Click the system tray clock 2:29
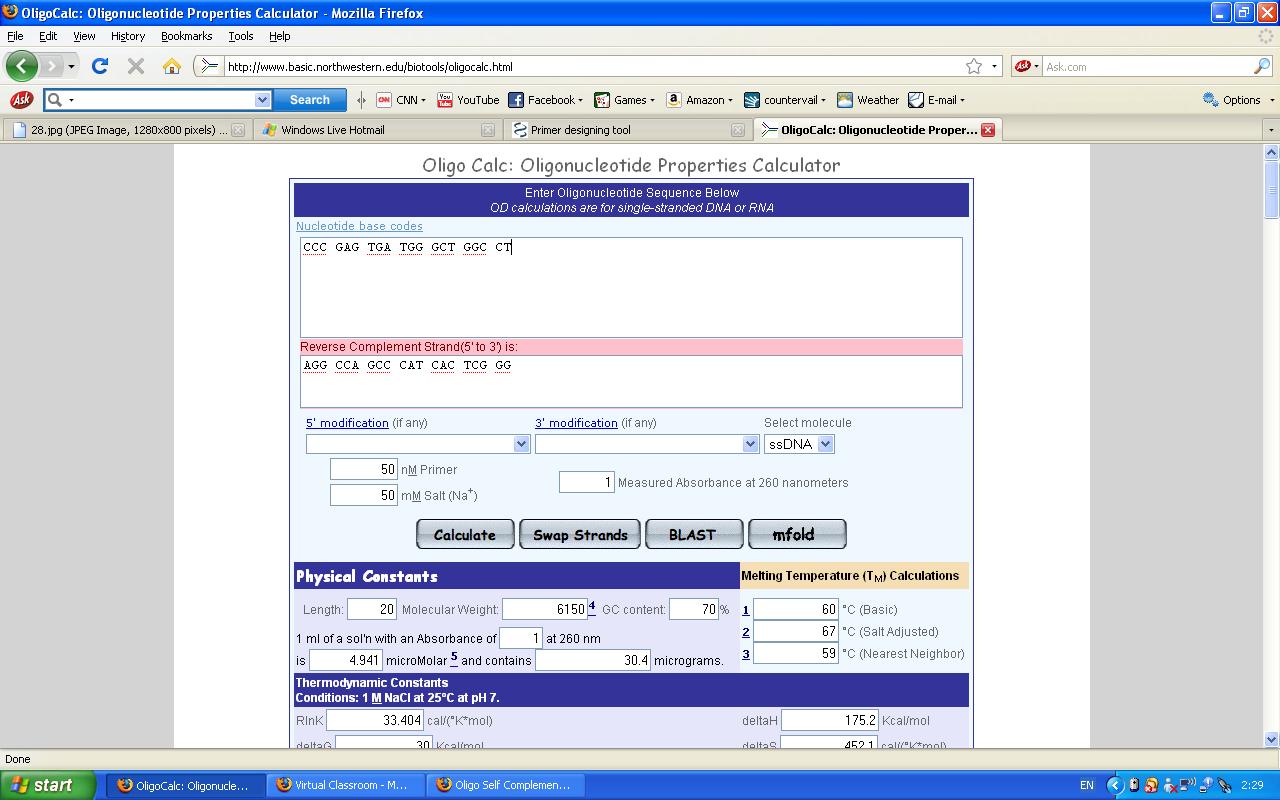Viewport: 1280px width, 800px height. click(1251, 785)
